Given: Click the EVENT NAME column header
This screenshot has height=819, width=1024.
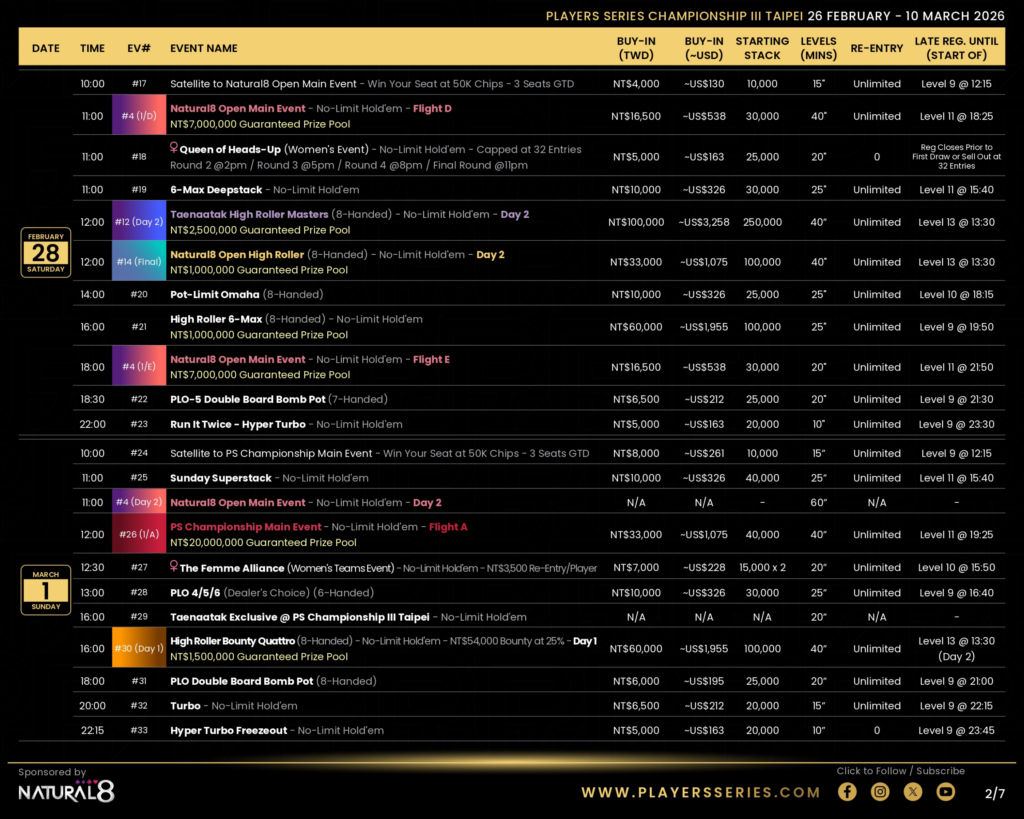Looking at the screenshot, I should point(204,48).
